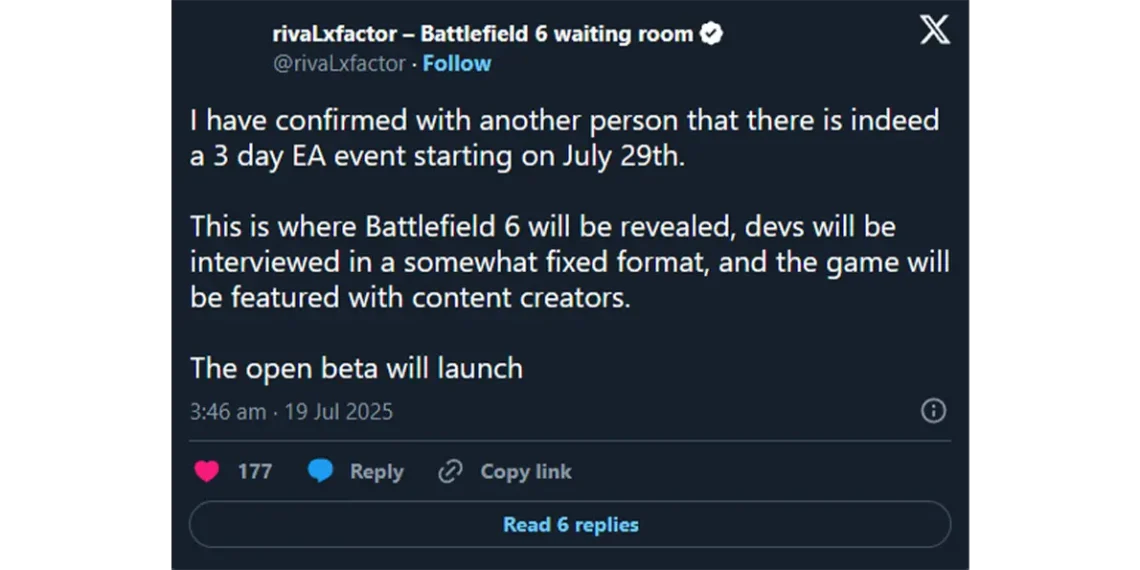
Task: Like the post with the heart icon
Action: tap(206, 472)
